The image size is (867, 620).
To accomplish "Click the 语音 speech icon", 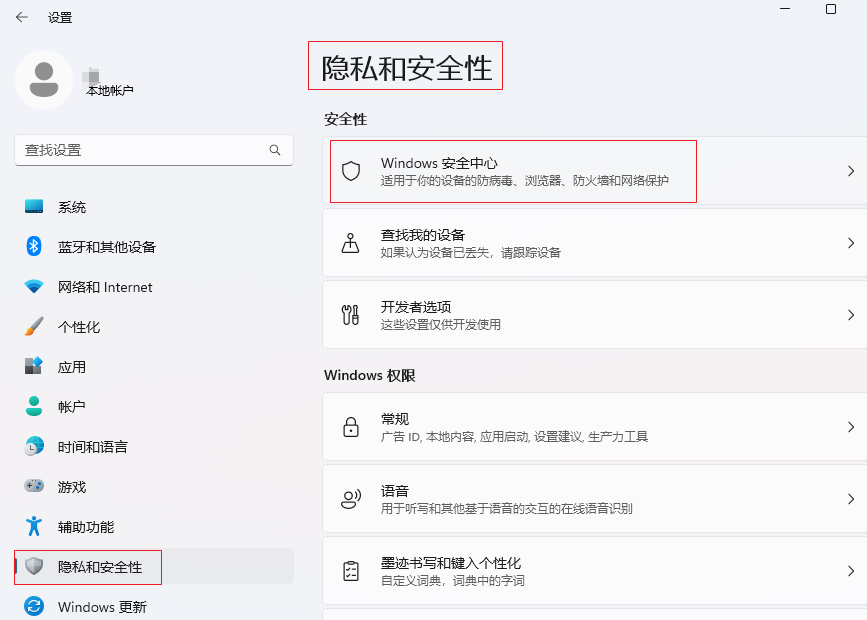I will pyautogui.click(x=351, y=499).
